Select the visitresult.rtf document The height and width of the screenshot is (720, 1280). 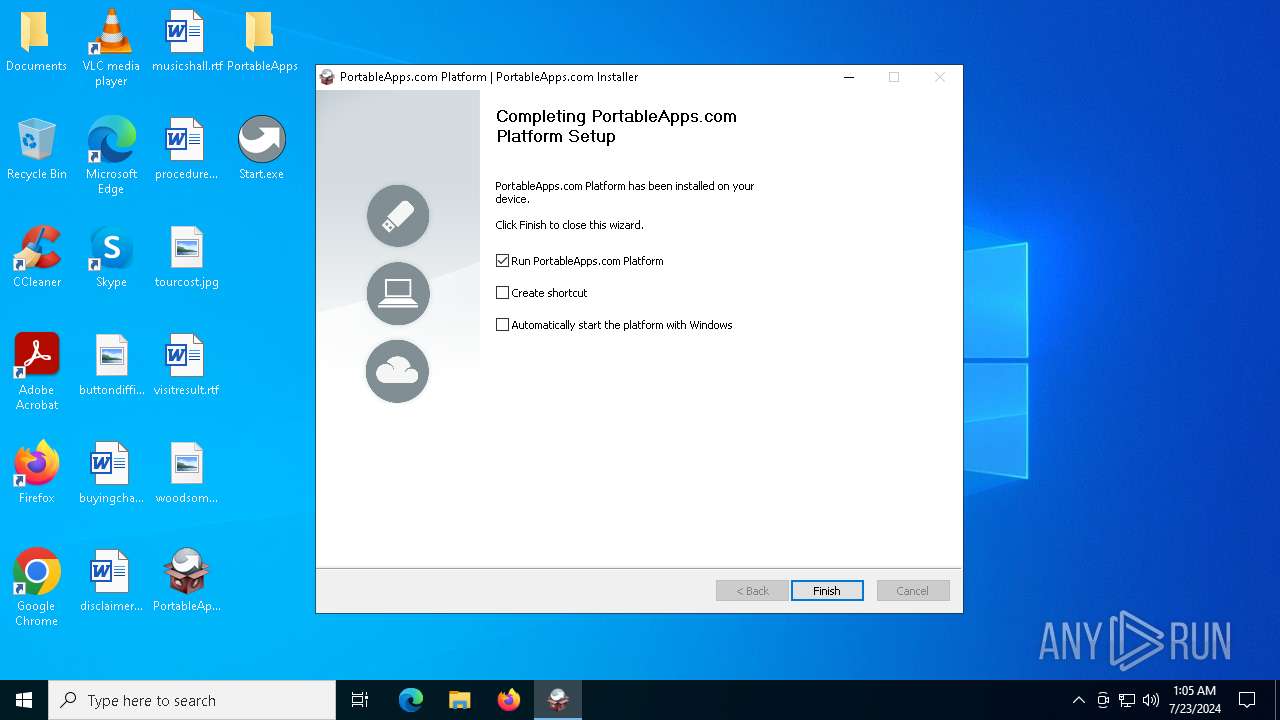tap(186, 365)
